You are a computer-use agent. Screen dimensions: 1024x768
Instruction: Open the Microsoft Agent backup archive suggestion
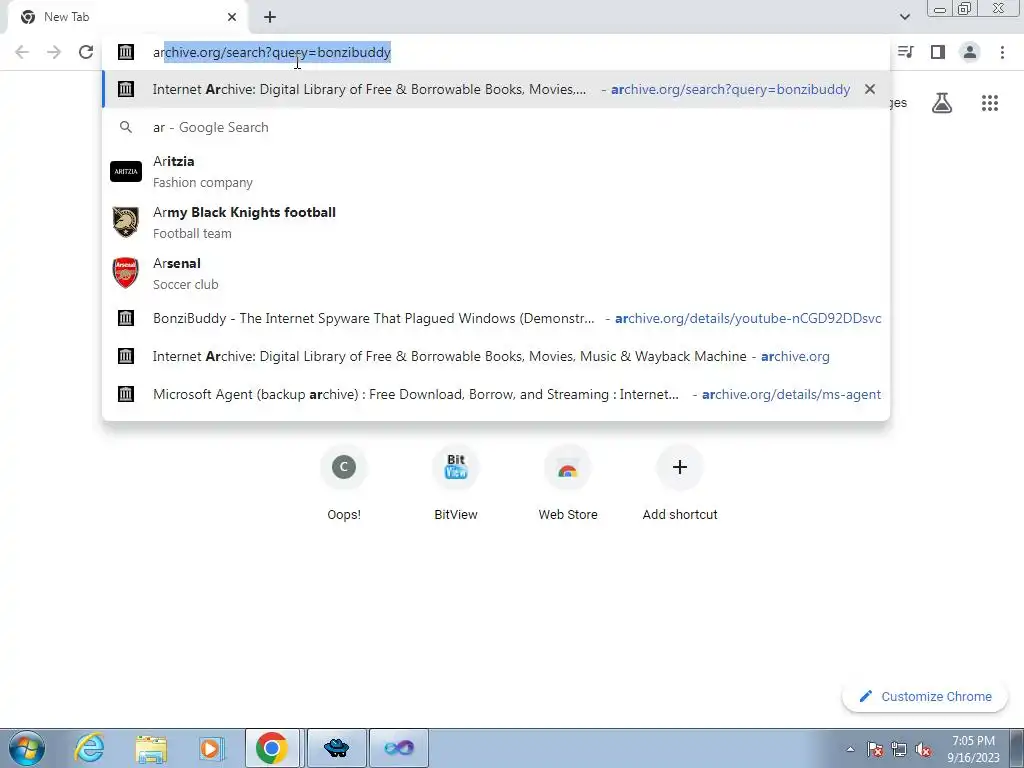496,394
